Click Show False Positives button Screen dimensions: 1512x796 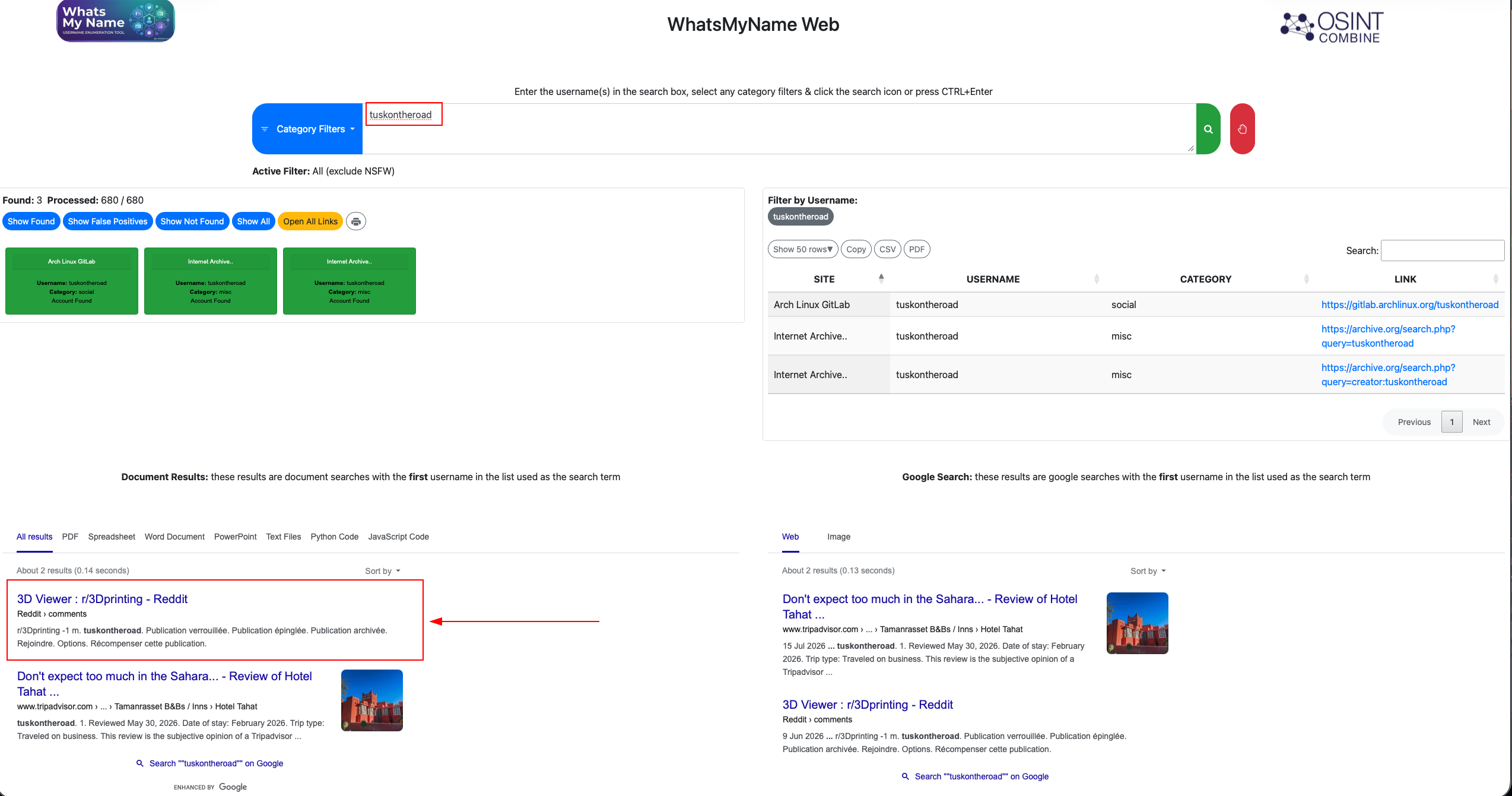point(107,221)
